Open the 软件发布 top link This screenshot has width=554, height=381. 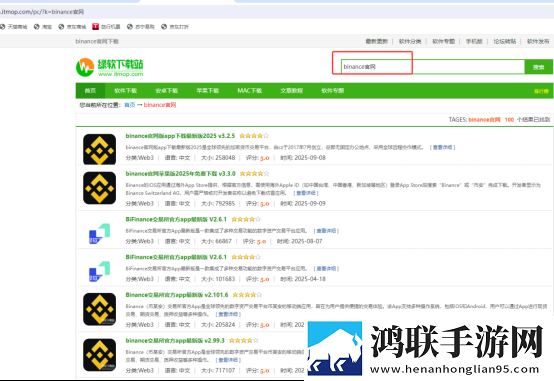click(x=538, y=41)
